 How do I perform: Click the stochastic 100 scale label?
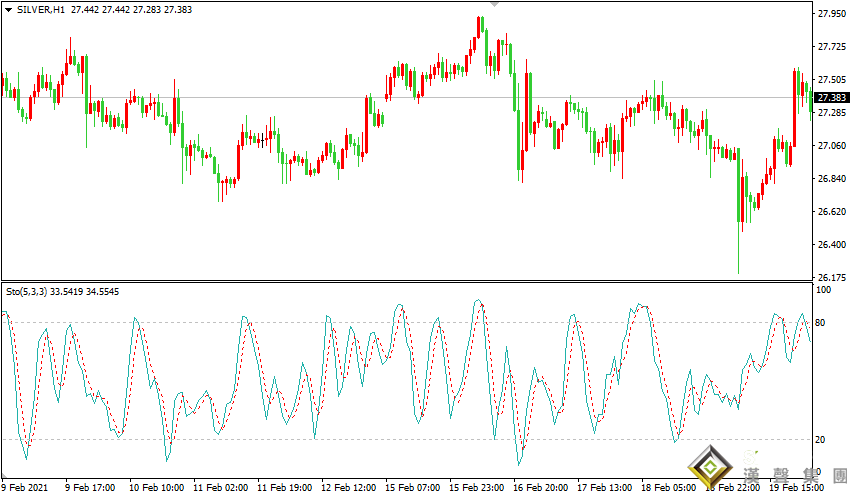826,290
